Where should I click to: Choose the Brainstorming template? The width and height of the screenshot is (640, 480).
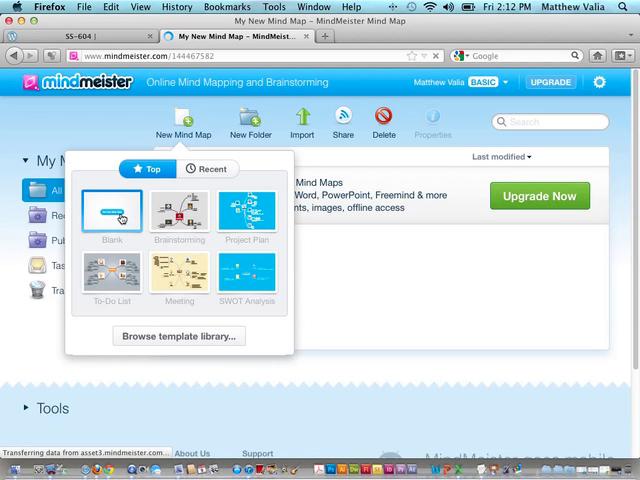(180, 211)
